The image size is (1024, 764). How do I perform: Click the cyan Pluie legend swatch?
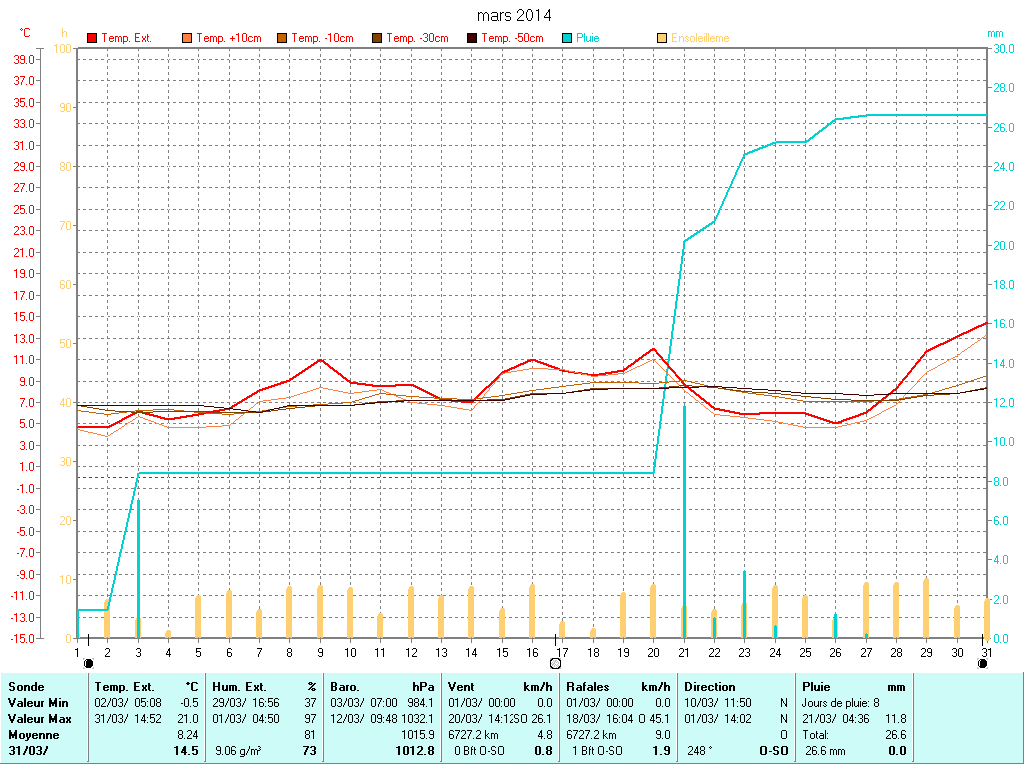[567, 38]
